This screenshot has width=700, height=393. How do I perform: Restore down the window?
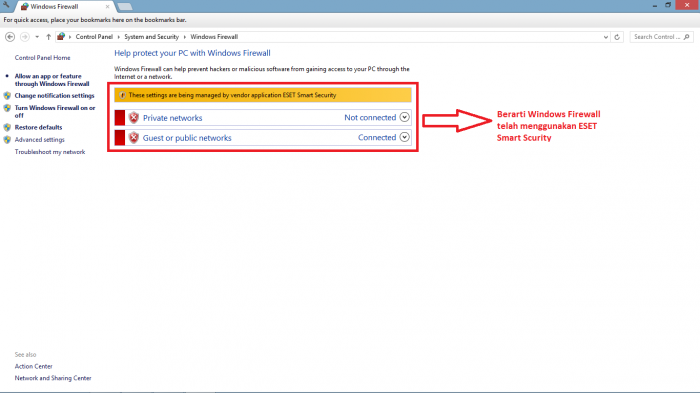click(668, 5)
